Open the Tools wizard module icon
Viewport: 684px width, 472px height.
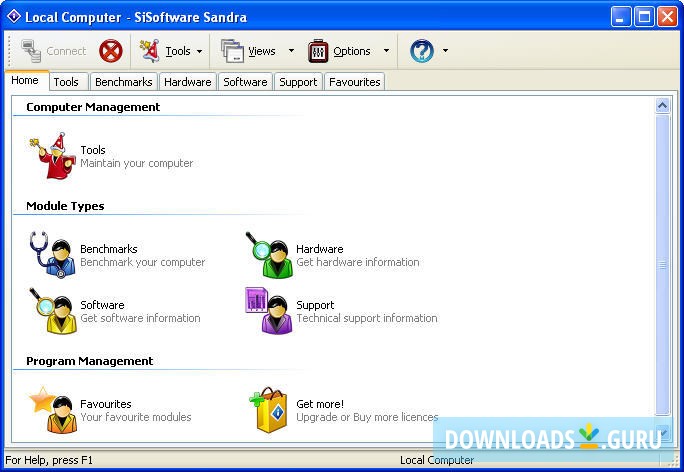coord(53,156)
